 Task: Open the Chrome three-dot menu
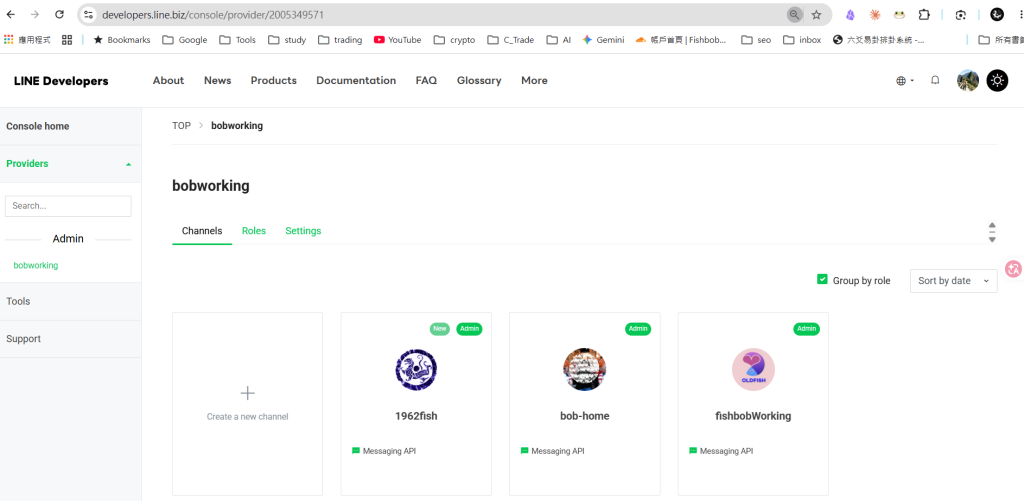point(1019,14)
